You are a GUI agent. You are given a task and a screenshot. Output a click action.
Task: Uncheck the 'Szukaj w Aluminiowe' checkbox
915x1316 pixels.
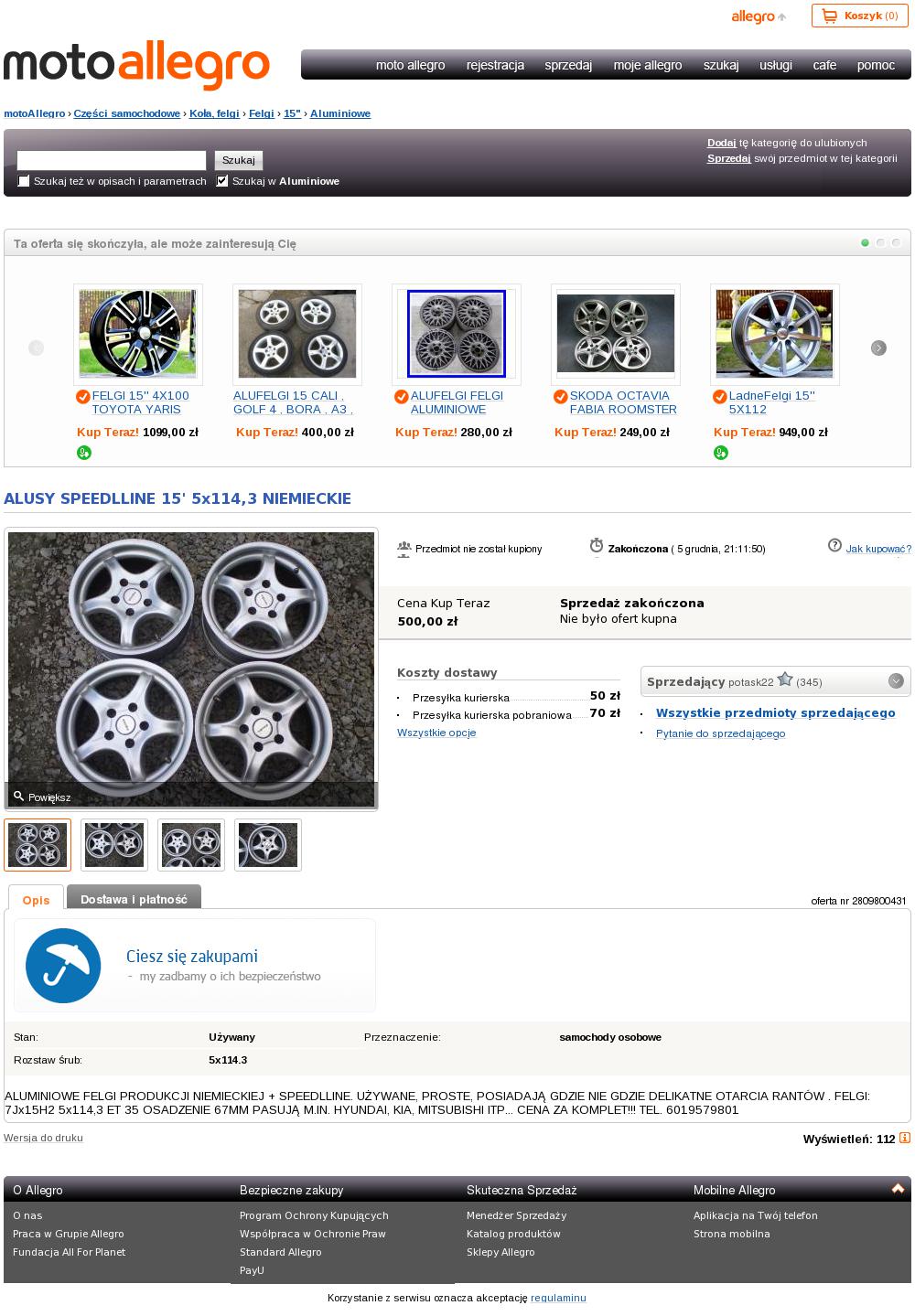click(x=222, y=181)
